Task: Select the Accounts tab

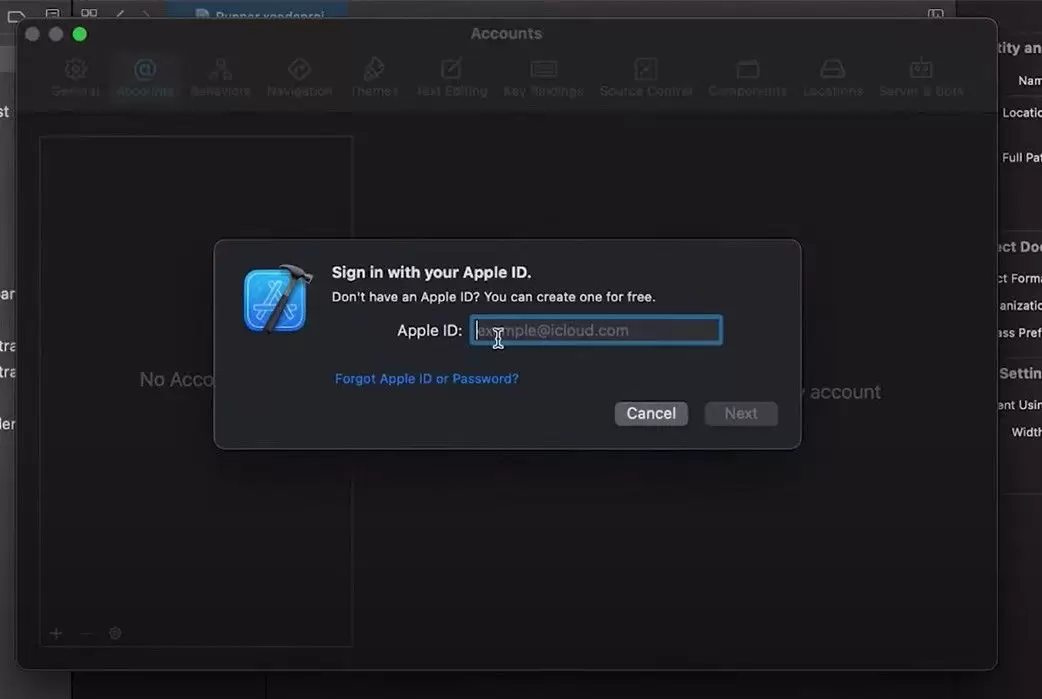Action: [x=145, y=75]
